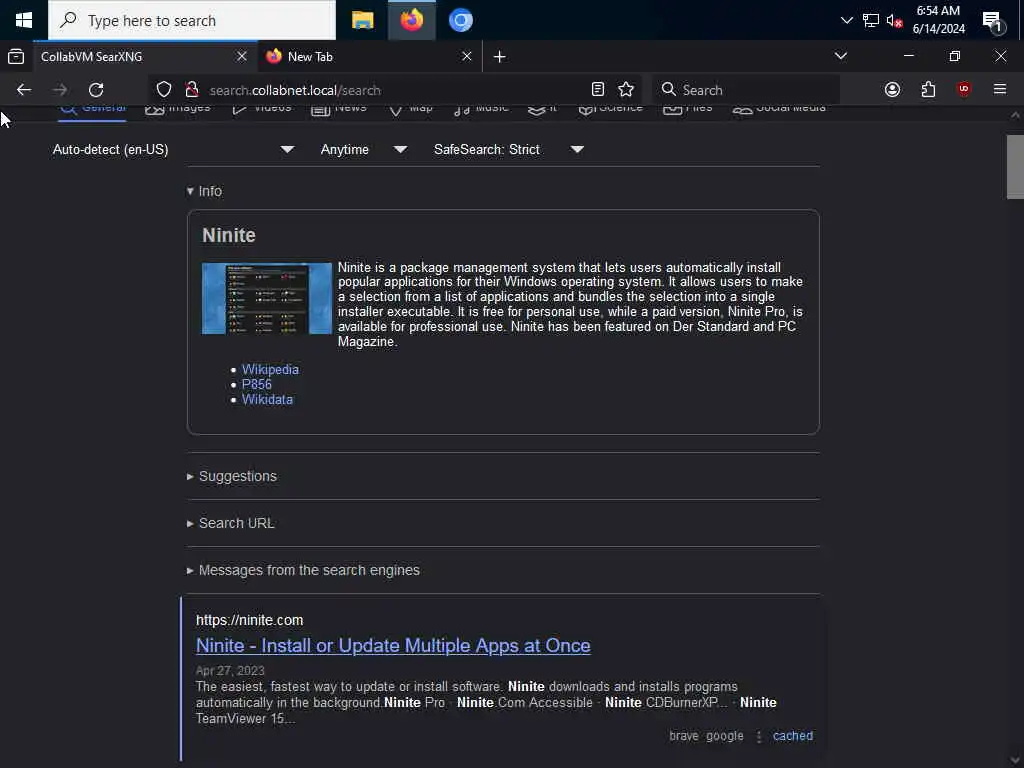Click the https://ninite.com result URL
Image resolution: width=1024 pixels, height=768 pixels.
click(249, 620)
